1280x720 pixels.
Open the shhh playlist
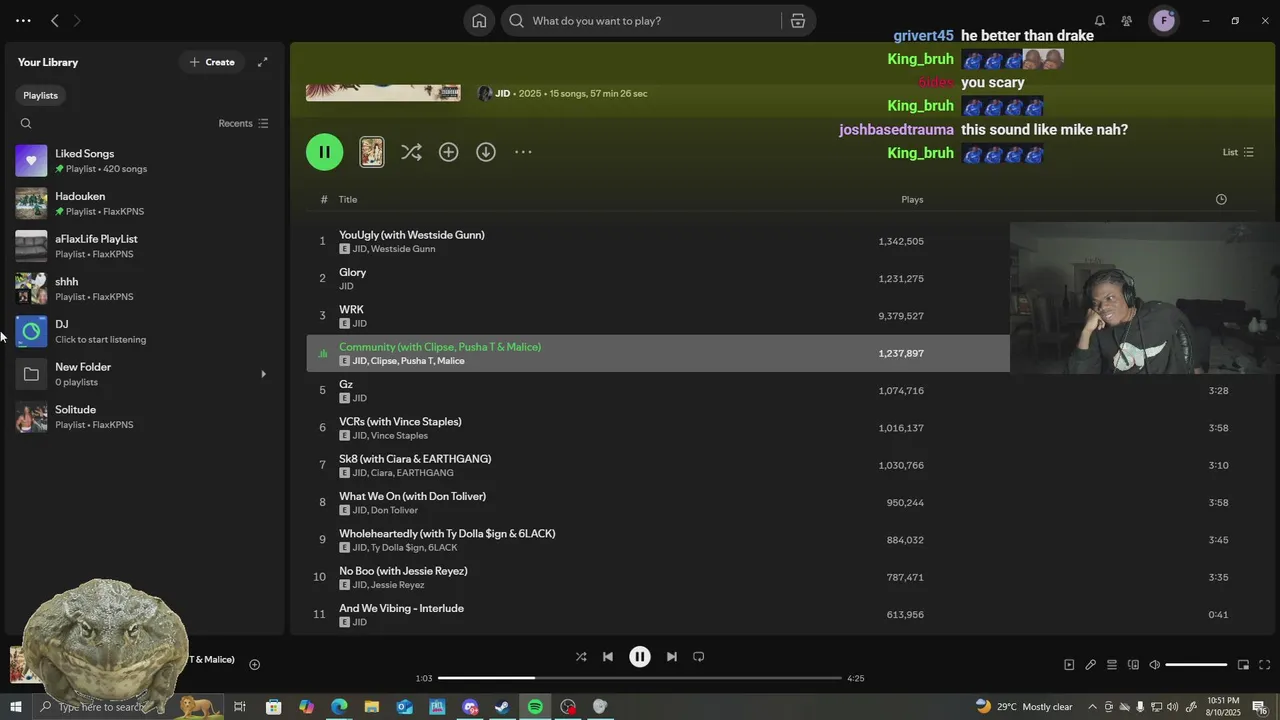point(143,289)
